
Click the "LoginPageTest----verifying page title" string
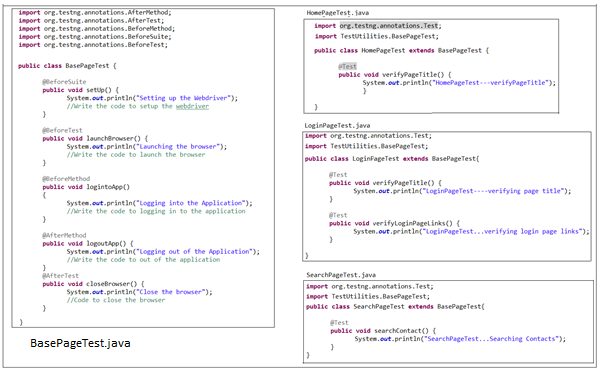[493, 191]
